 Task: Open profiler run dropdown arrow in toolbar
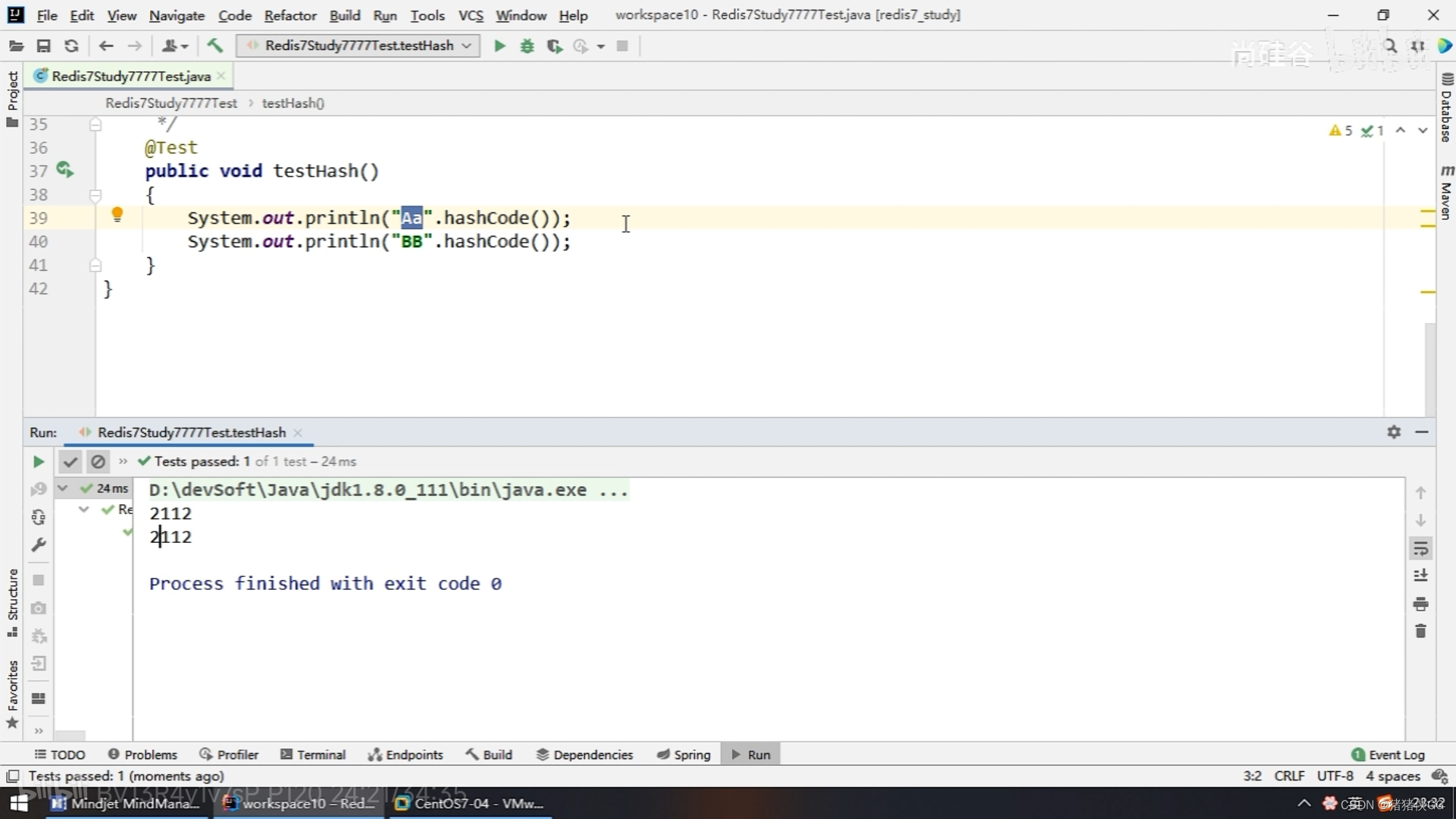pos(601,46)
